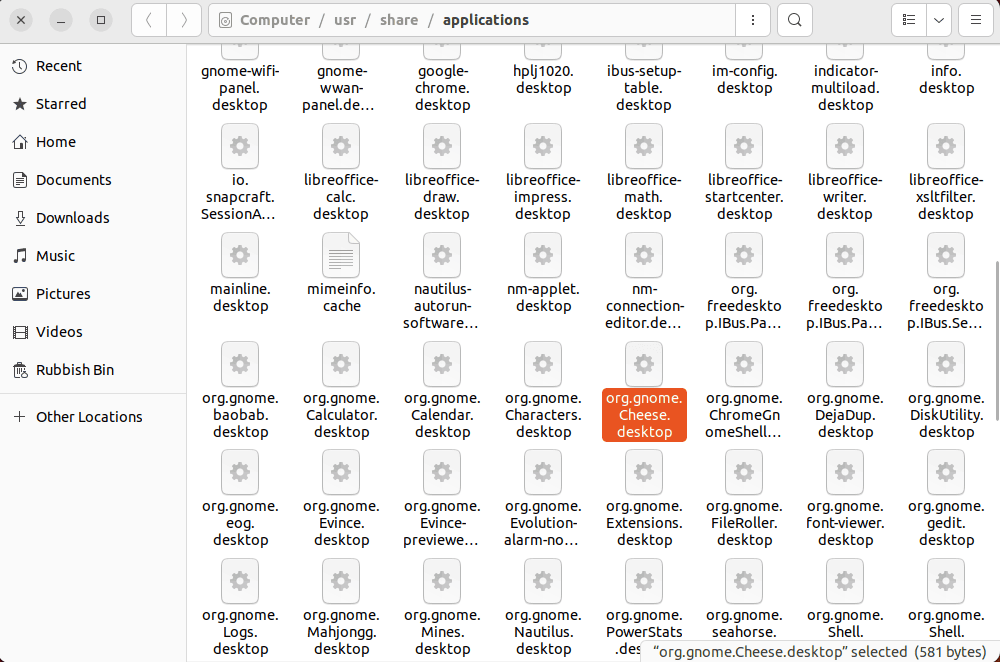Click the vertical scrollbar on the right
The image size is (1000, 662).
pyautogui.click(x=993, y=330)
